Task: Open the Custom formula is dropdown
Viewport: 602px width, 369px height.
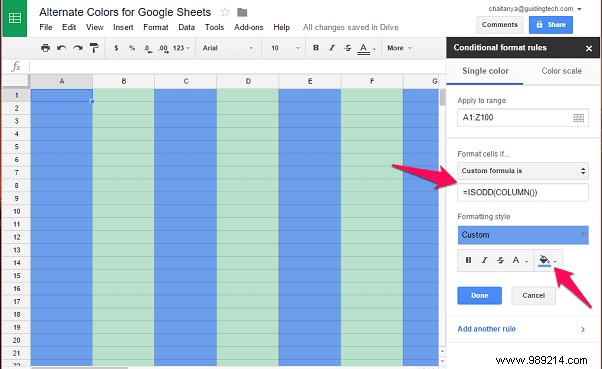Action: pos(523,171)
